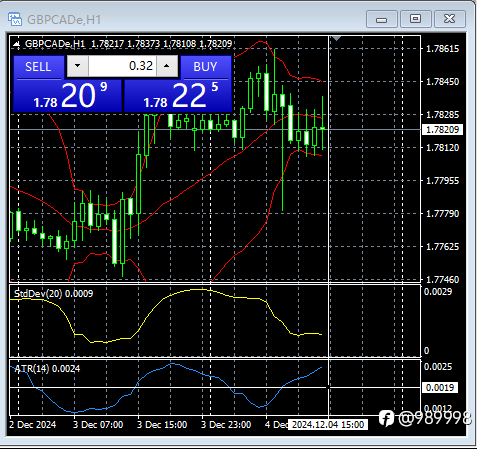Click the 1.78 22 5 buy price panel
The image size is (477, 449).
pos(178,96)
